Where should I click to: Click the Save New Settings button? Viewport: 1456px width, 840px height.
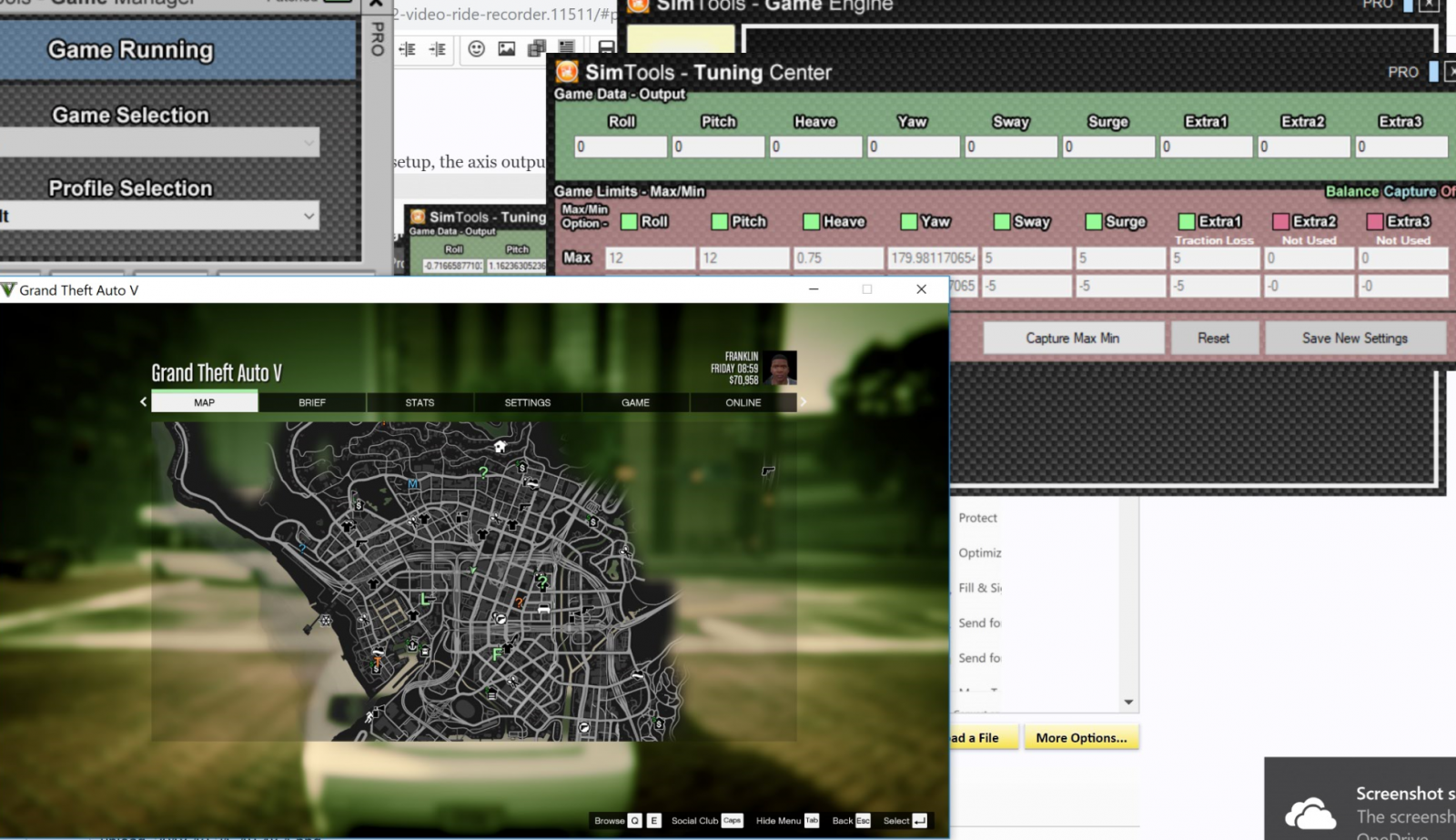coord(1354,339)
